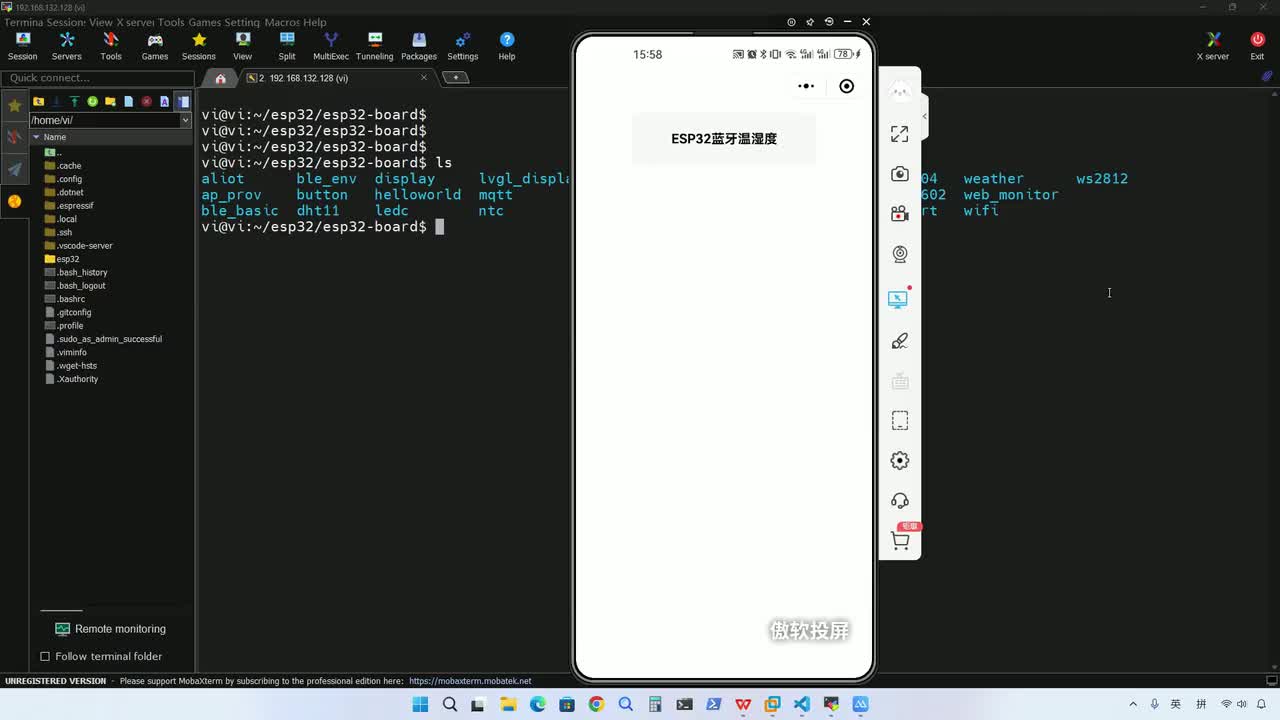Open WPS Office from the taskbar
The width and height of the screenshot is (1280, 720).
(743, 704)
